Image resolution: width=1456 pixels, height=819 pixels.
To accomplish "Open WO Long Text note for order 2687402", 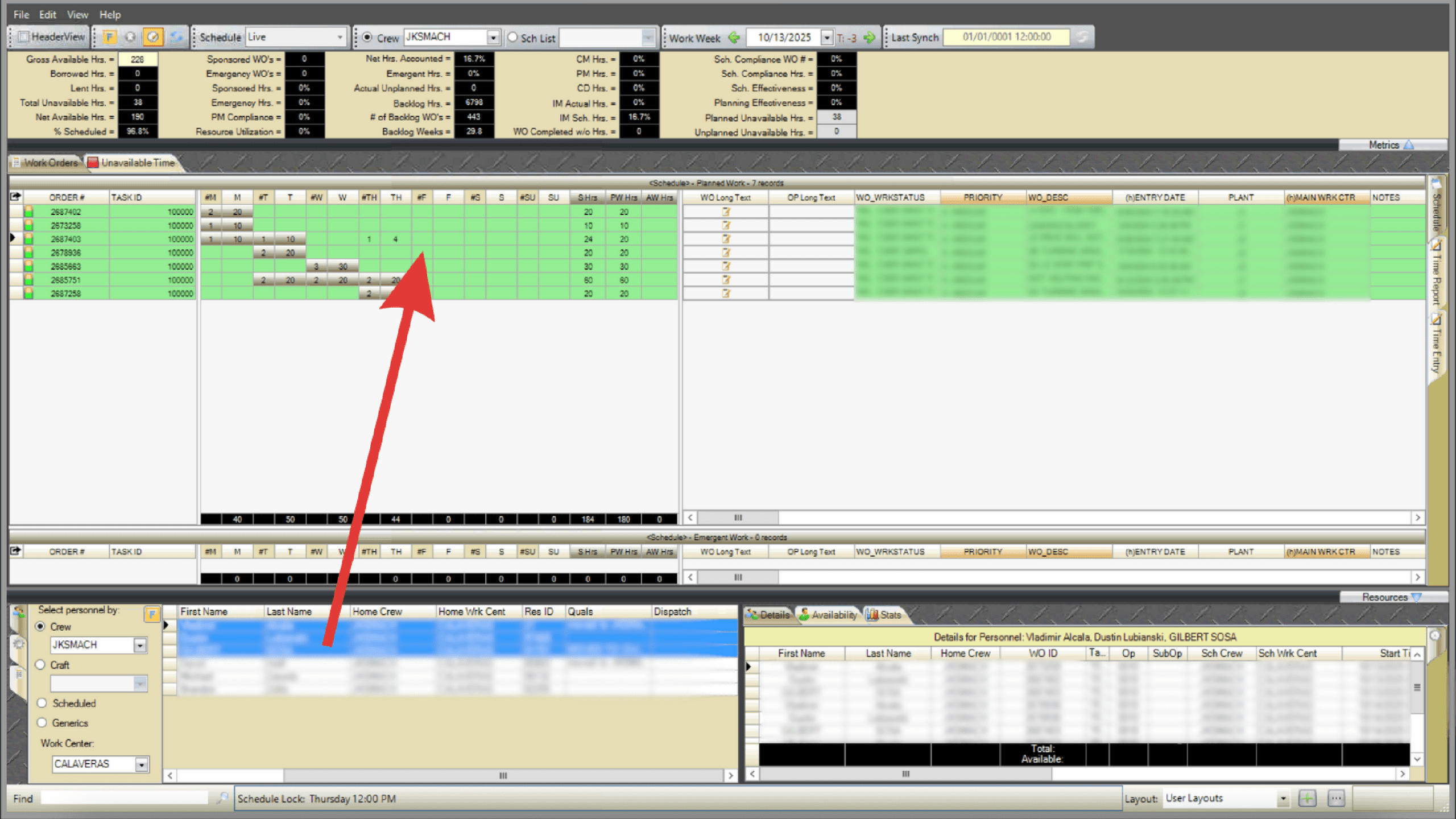I will pos(726,212).
